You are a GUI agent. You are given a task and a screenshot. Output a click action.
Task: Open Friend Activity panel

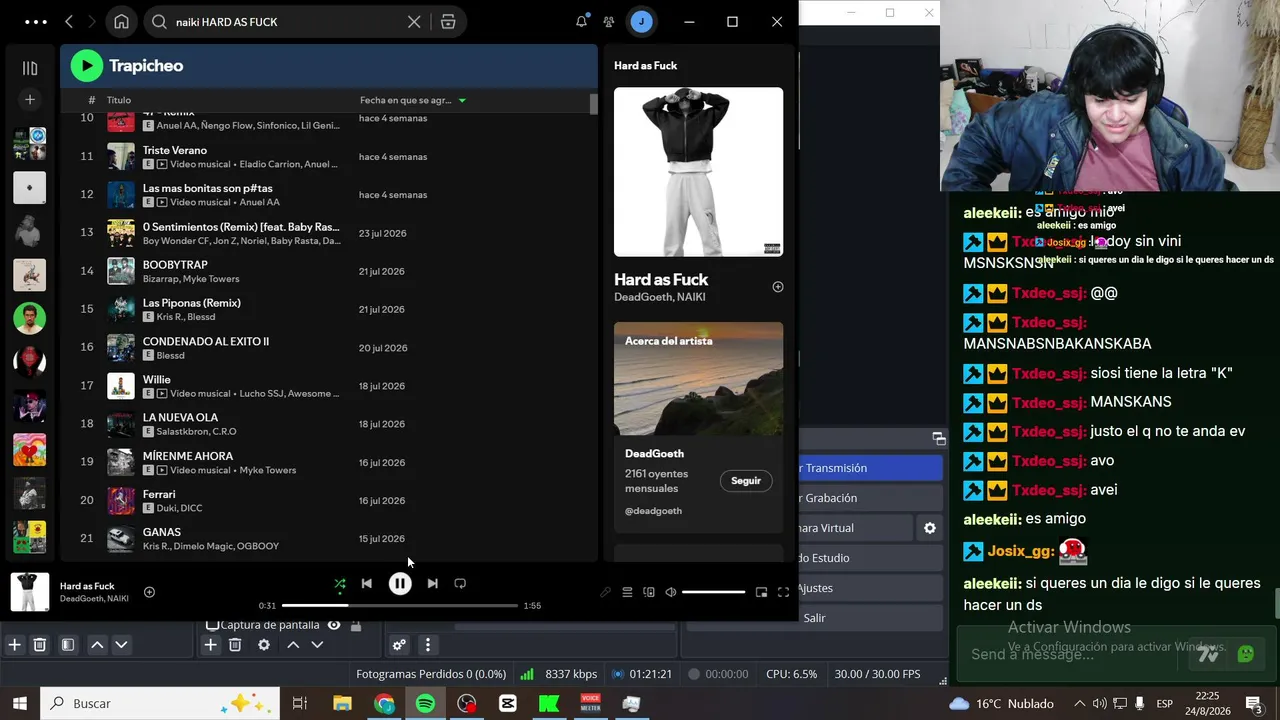[609, 22]
